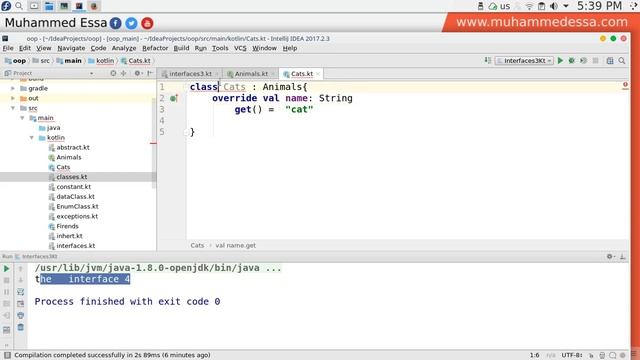Click Pause Output in Run panel
The image size is (640, 360).
pos(7,292)
